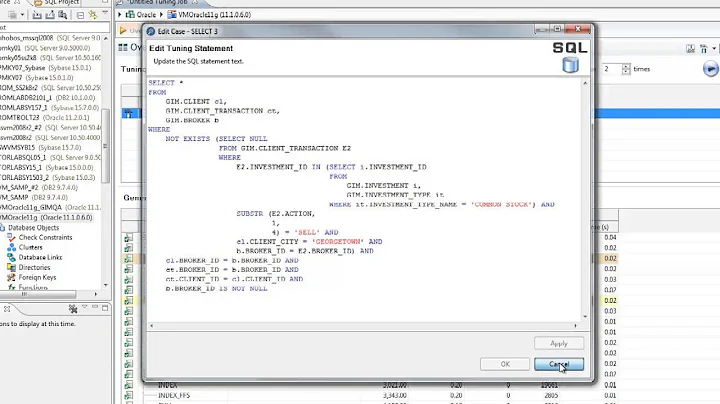
Task: Expand arrow before VMOracle11g breadcrumb
Action: 162,15
